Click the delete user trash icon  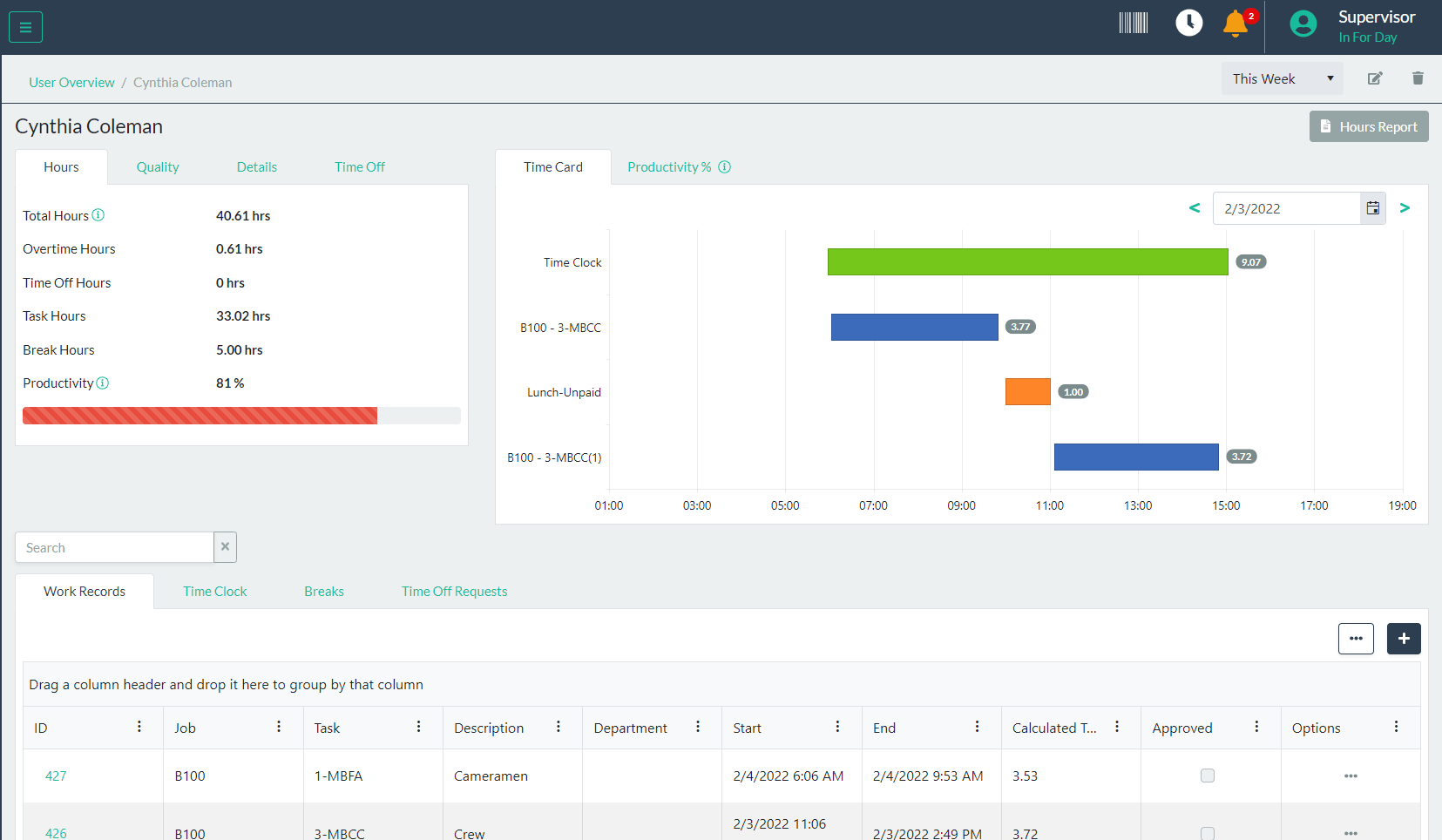(x=1418, y=78)
